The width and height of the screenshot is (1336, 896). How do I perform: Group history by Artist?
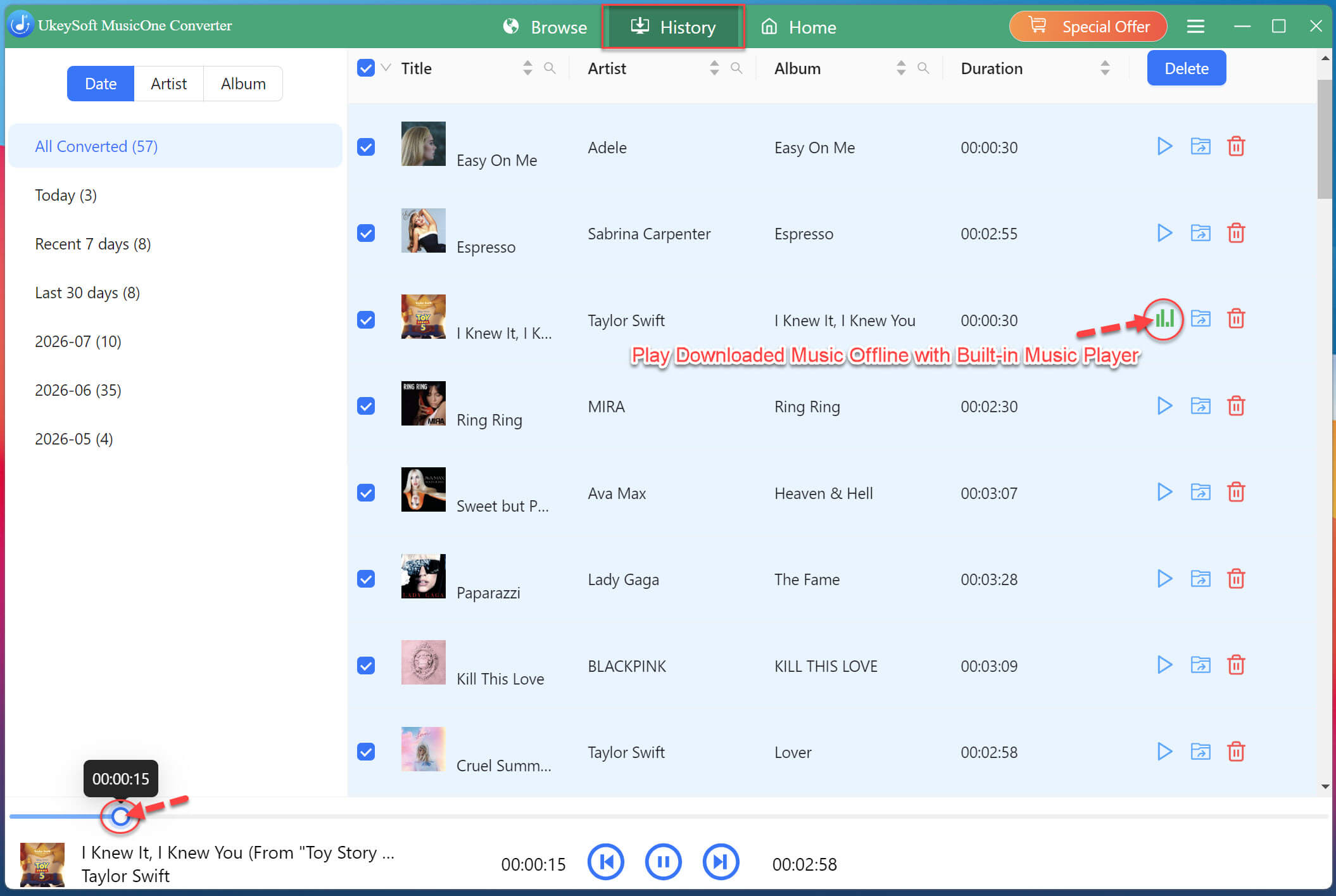(168, 84)
